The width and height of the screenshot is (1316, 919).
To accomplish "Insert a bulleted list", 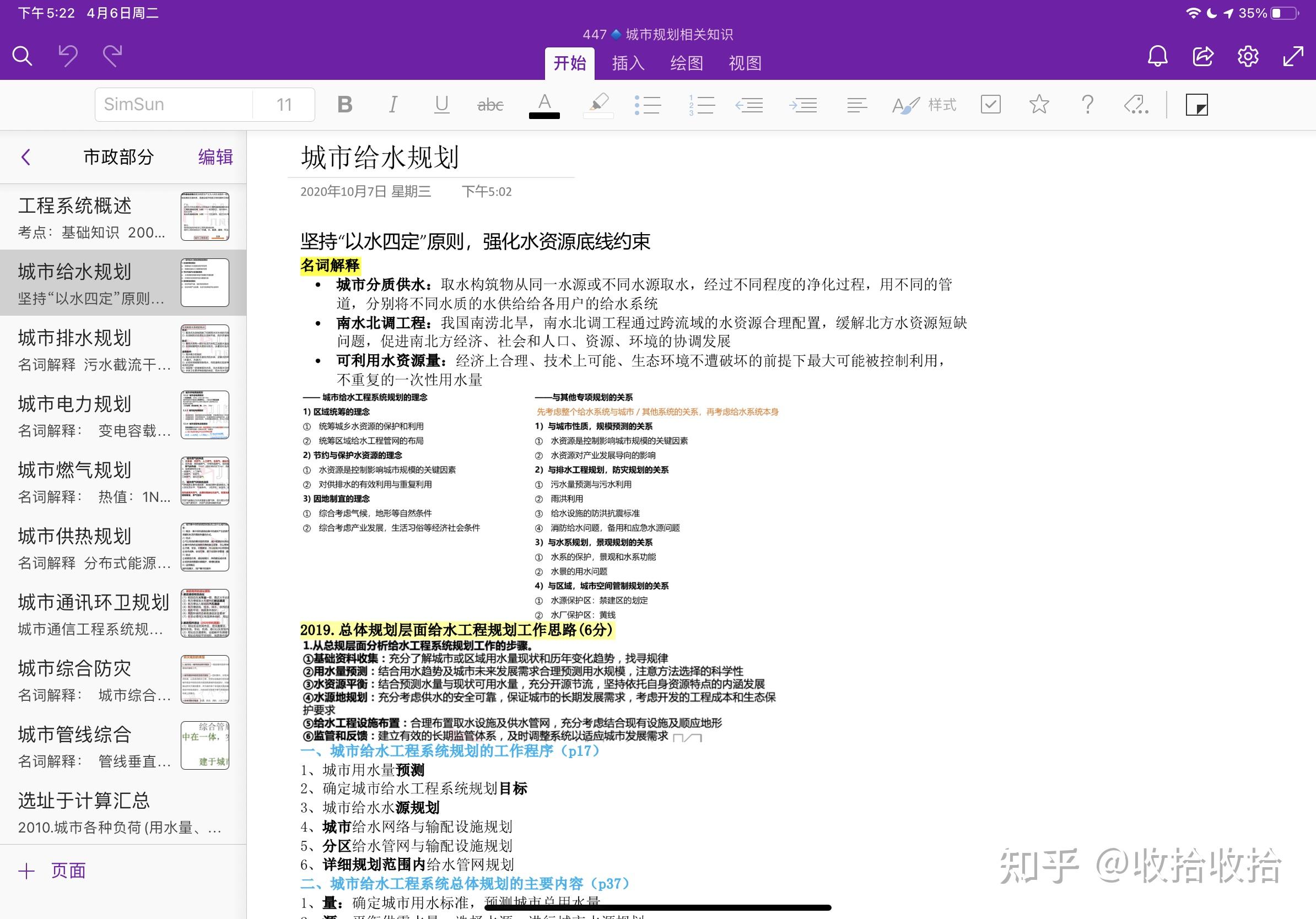I will pyautogui.click(x=648, y=105).
